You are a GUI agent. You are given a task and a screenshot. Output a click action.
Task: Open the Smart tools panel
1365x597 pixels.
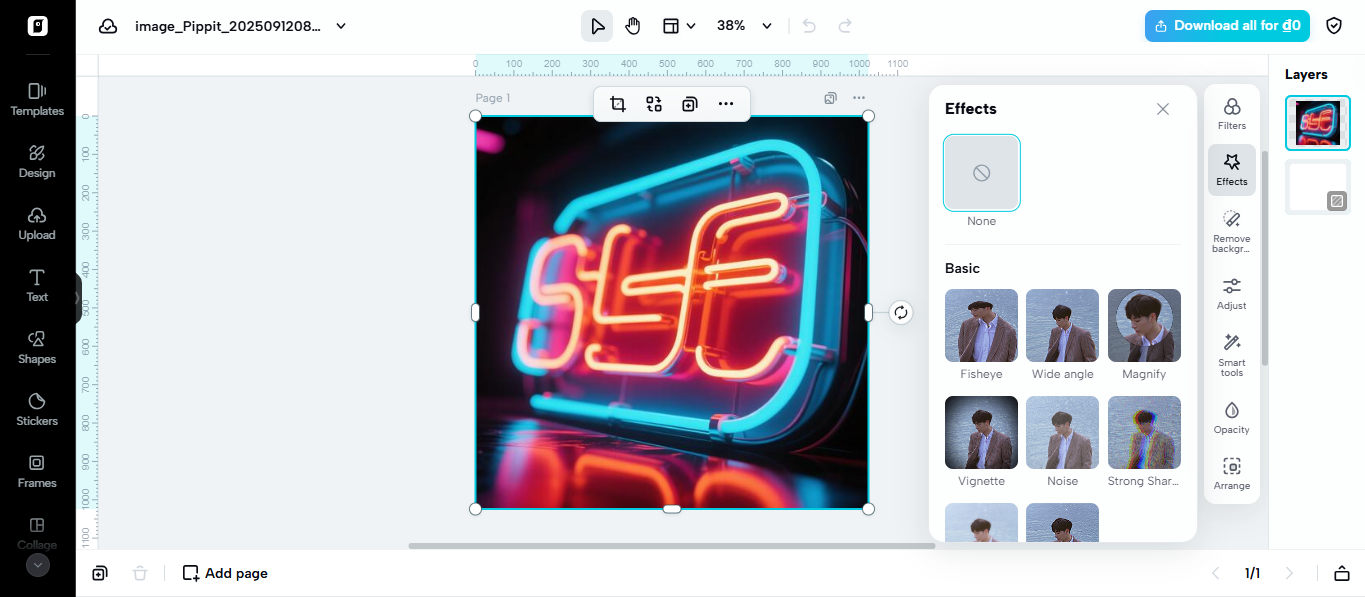click(x=1231, y=355)
